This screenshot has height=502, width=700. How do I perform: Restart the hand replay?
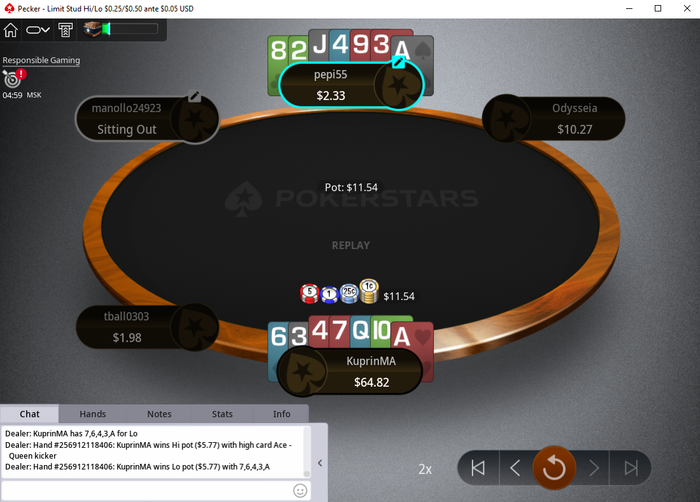click(554, 468)
